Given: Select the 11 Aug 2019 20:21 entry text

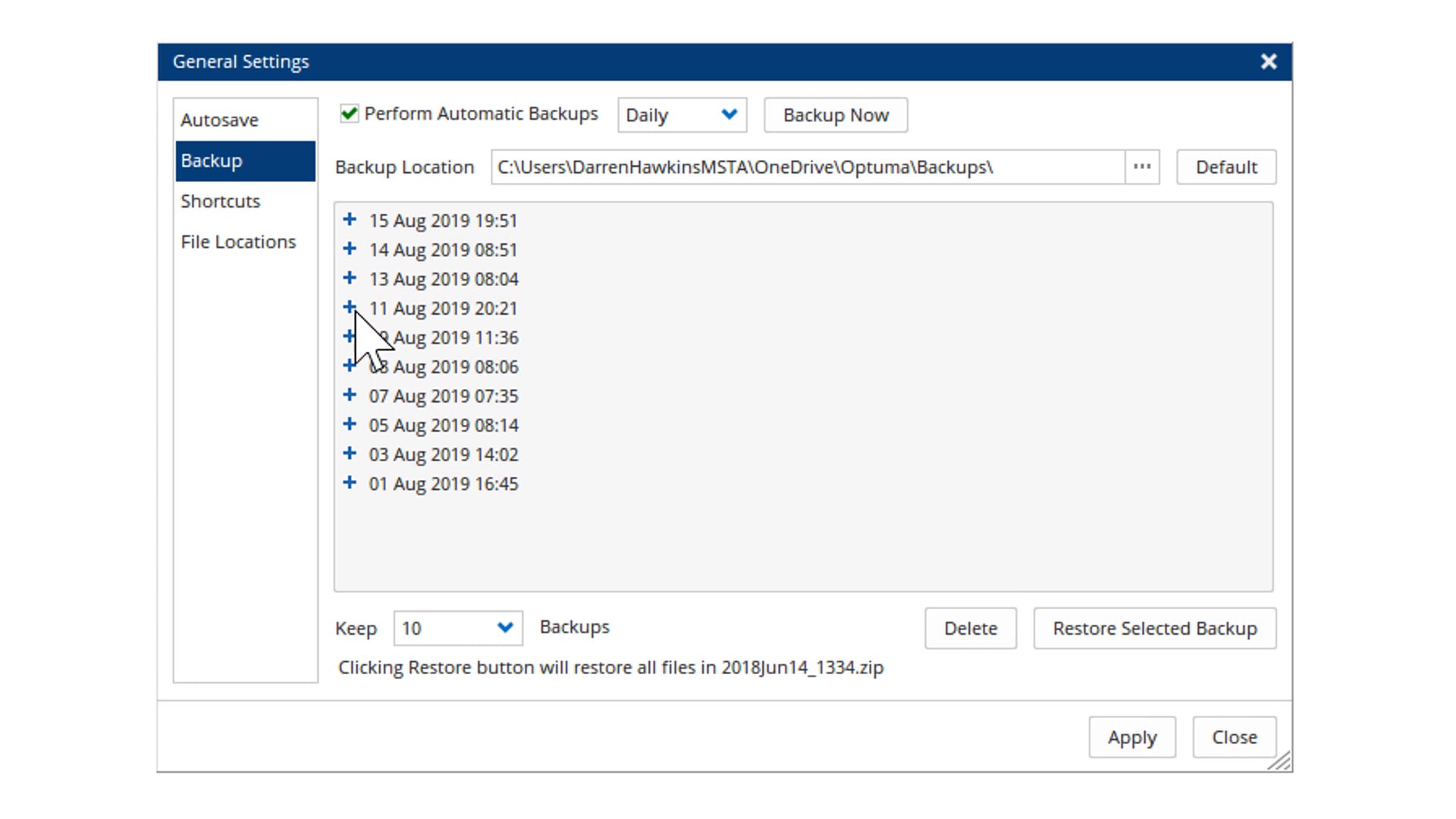Looking at the screenshot, I should tap(444, 308).
